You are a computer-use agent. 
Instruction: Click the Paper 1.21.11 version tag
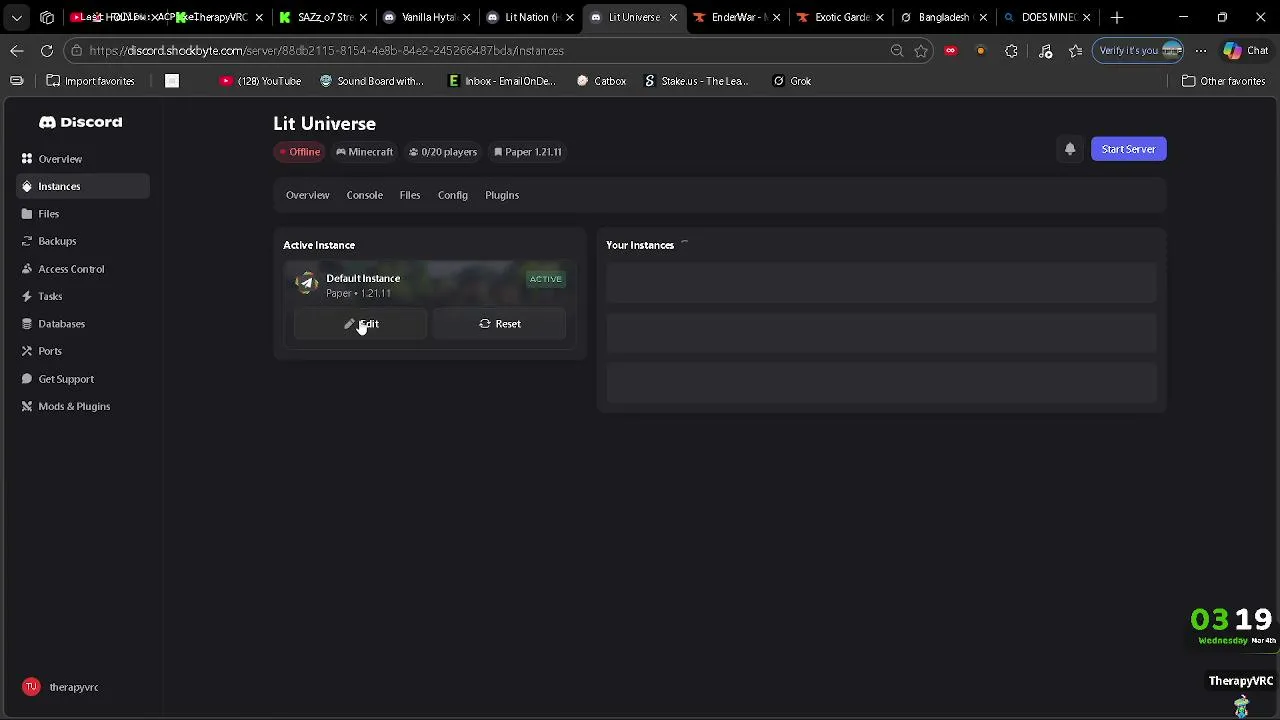point(528,152)
